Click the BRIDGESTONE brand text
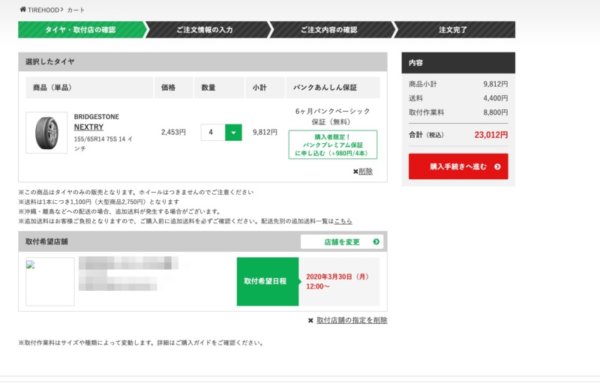 (x=96, y=117)
